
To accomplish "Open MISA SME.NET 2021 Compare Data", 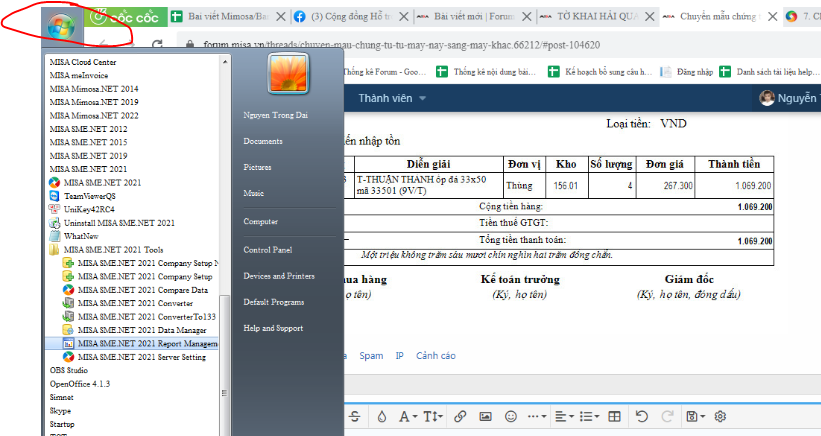I will pyautogui.click(x=135, y=290).
